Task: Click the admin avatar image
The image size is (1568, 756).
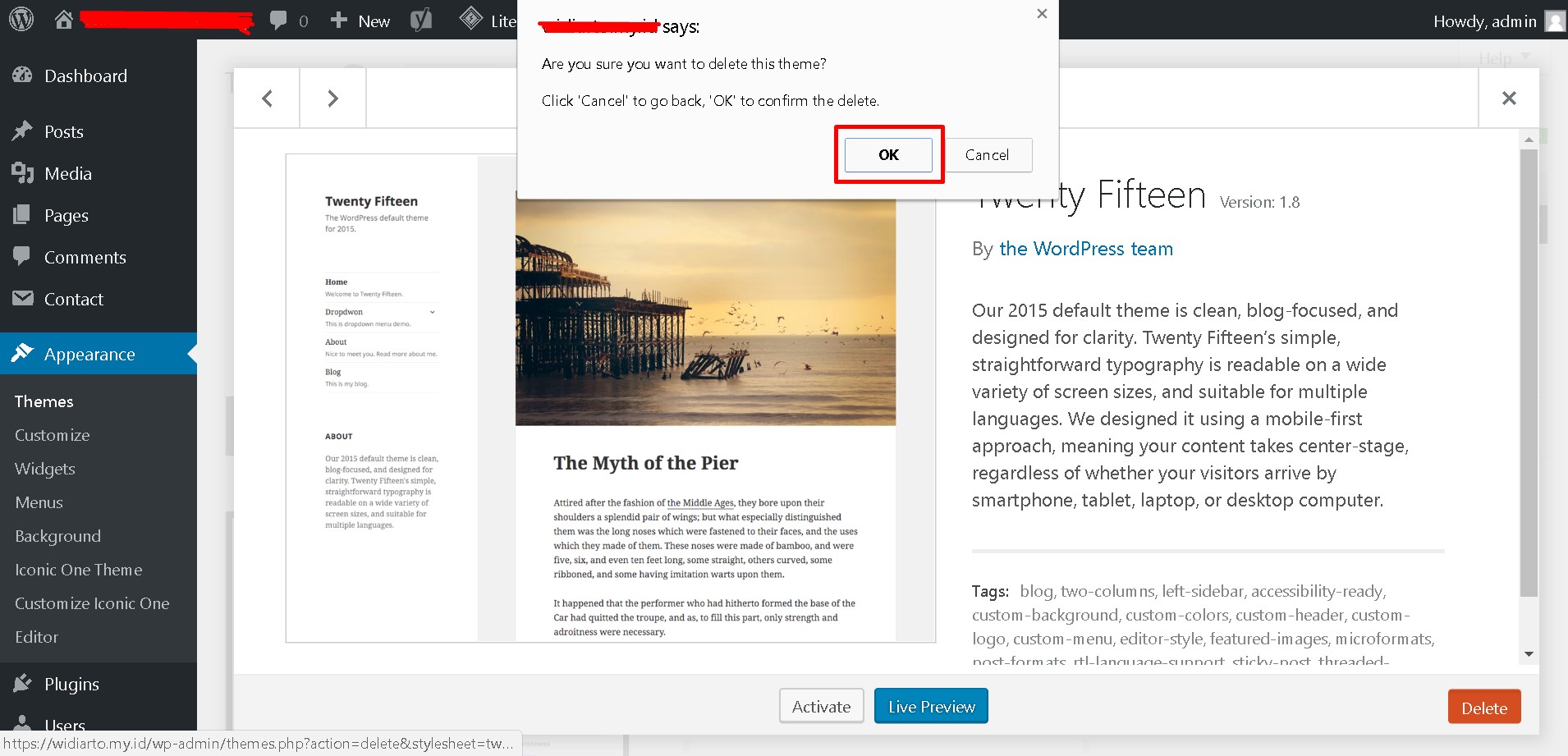Action: (1555, 21)
